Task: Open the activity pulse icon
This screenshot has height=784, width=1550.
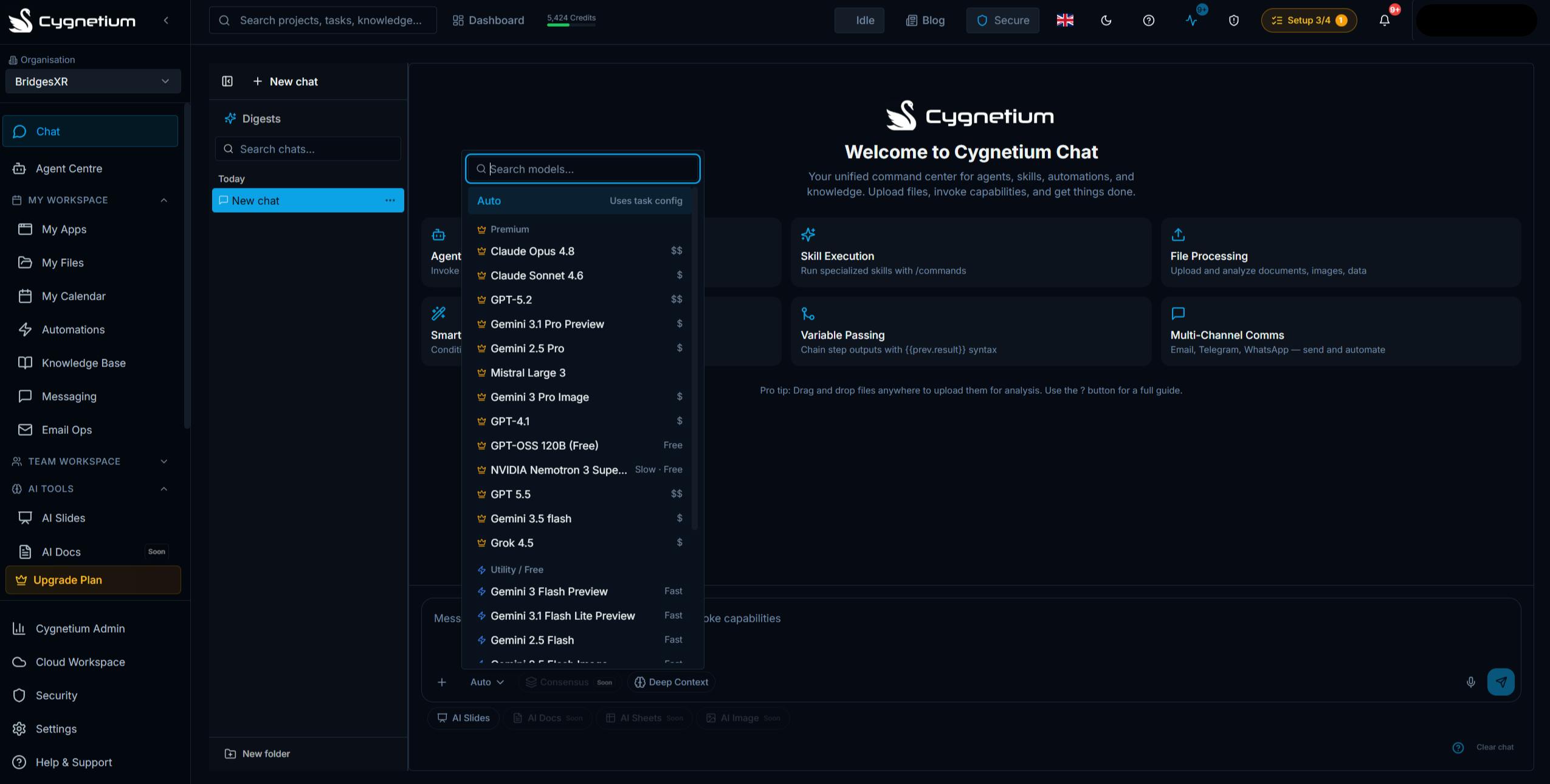Action: [1191, 21]
